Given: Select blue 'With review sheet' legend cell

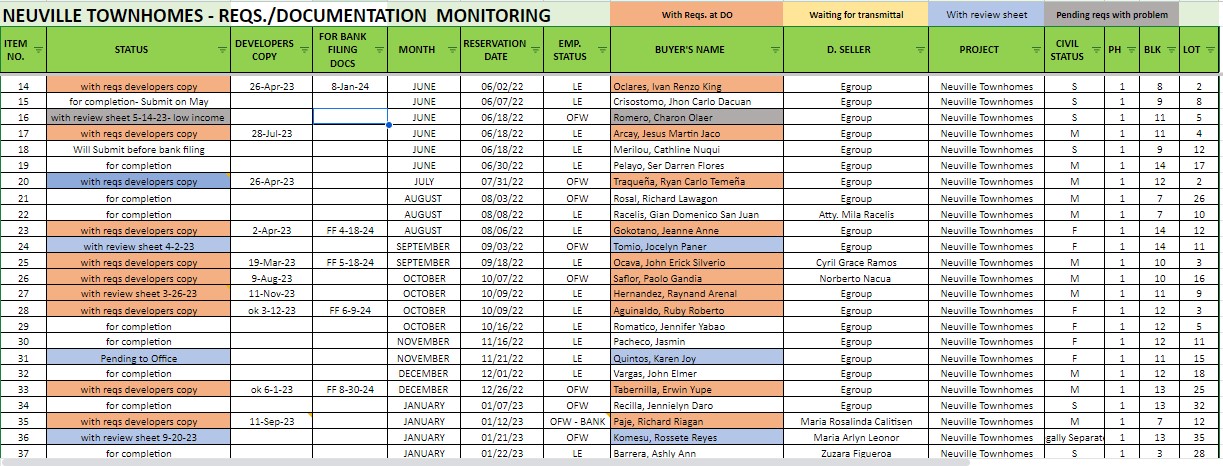Looking at the screenshot, I should coord(985,15).
